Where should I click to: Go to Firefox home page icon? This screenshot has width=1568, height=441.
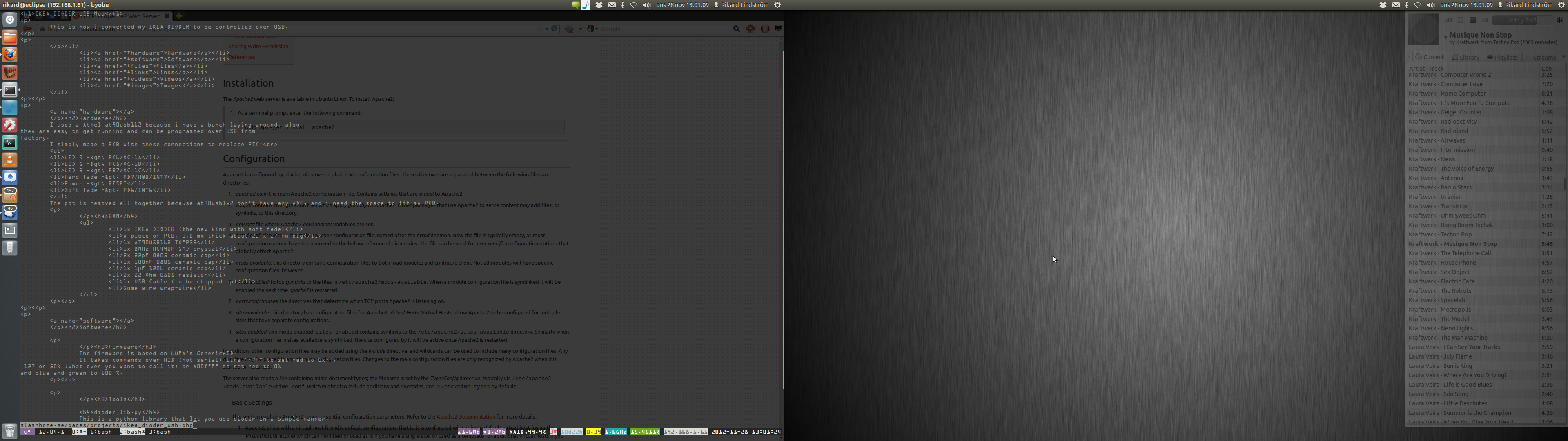[751, 29]
